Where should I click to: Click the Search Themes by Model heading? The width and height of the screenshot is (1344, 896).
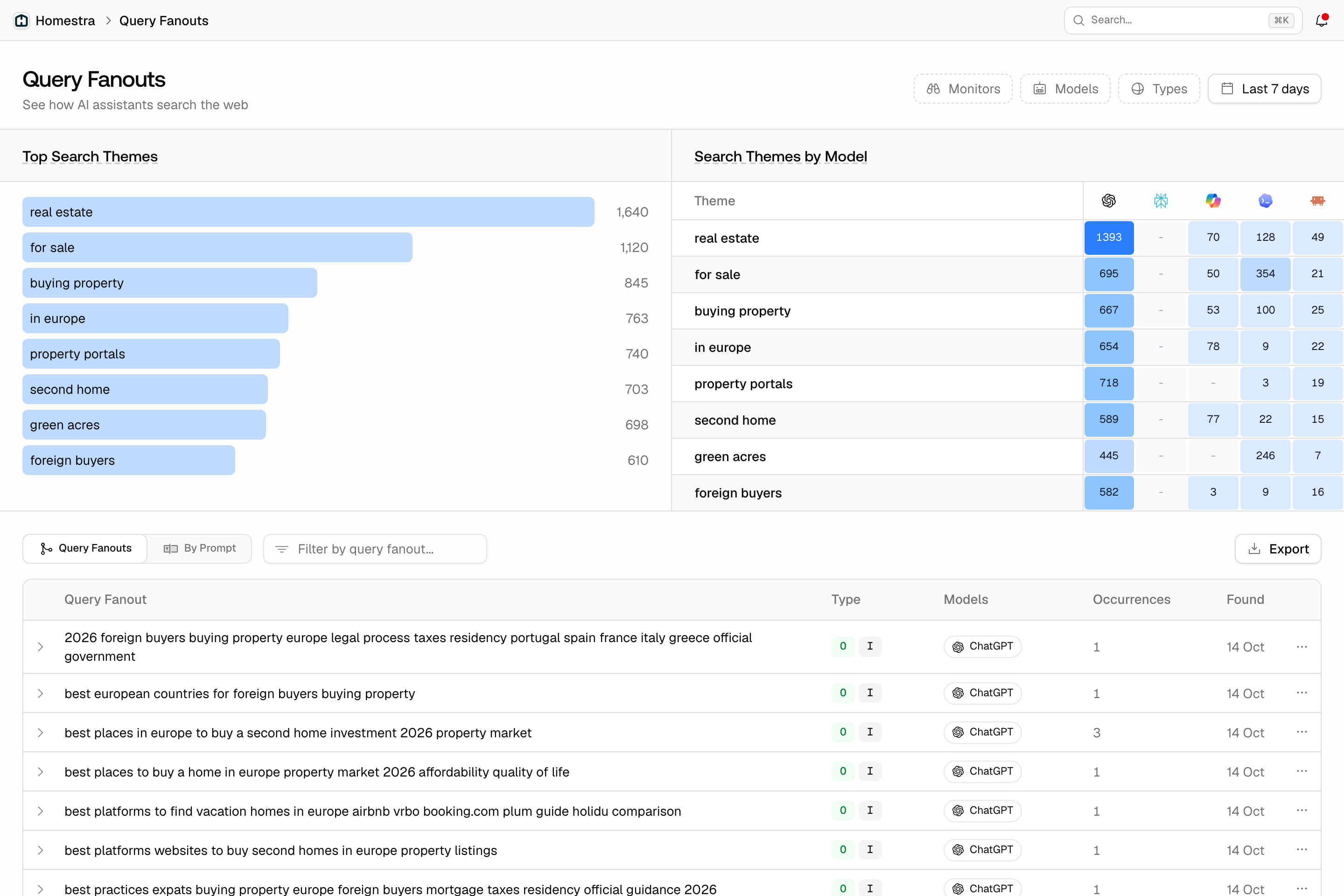(x=781, y=157)
